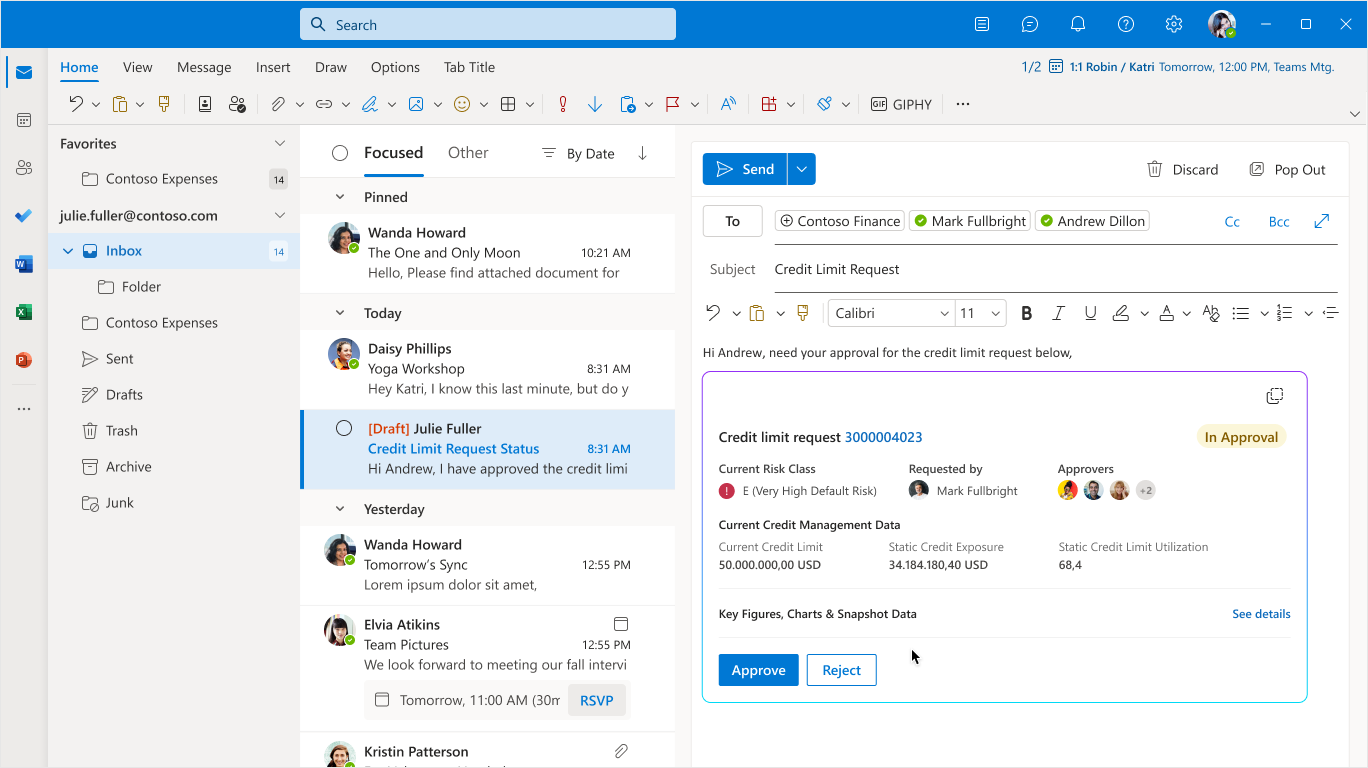Expand the ribbon collapse chevron
The height and width of the screenshot is (768, 1368).
(x=1355, y=113)
